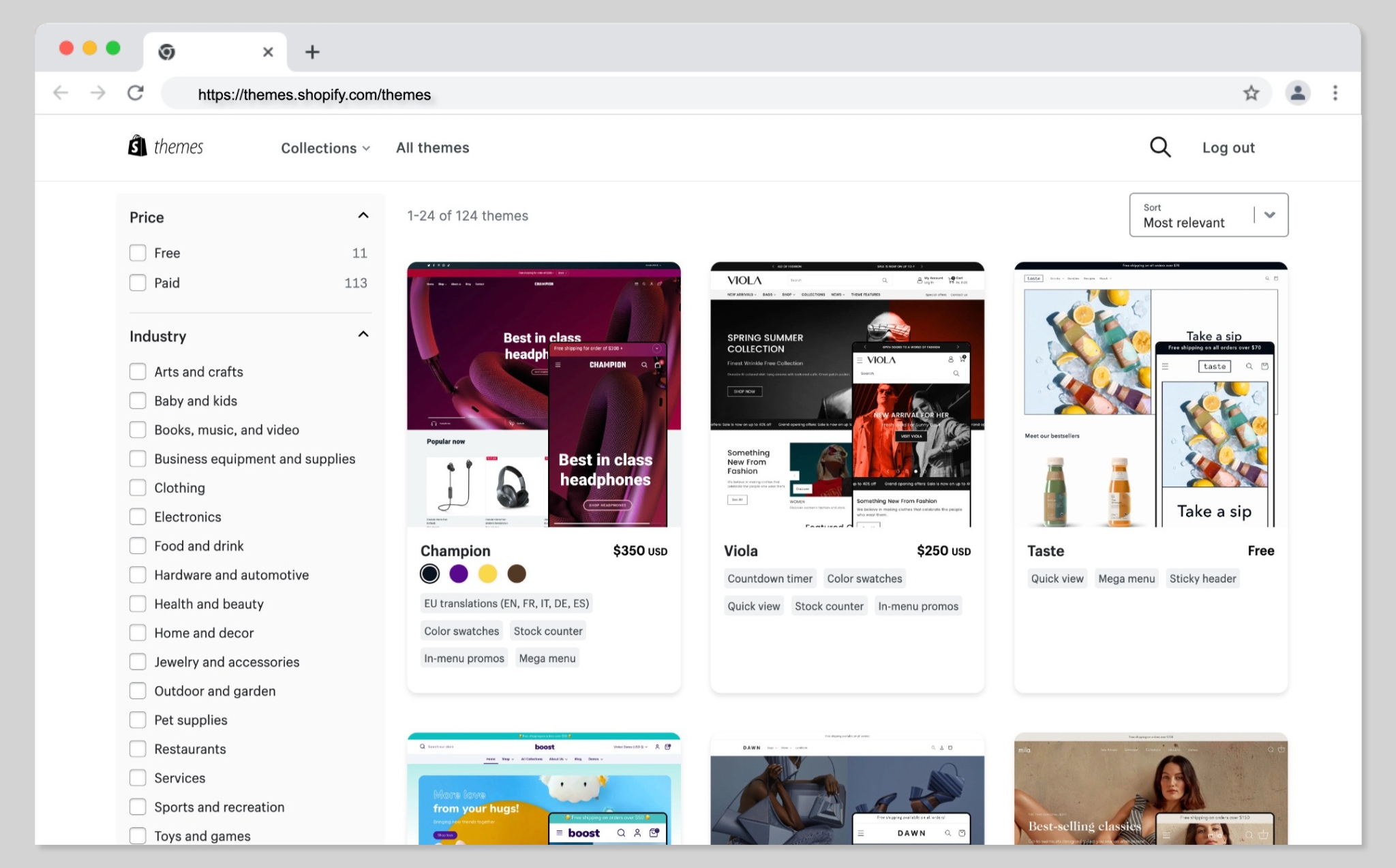Viewport: 1396px width, 868px height.
Task: Reload the page
Action: [135, 93]
